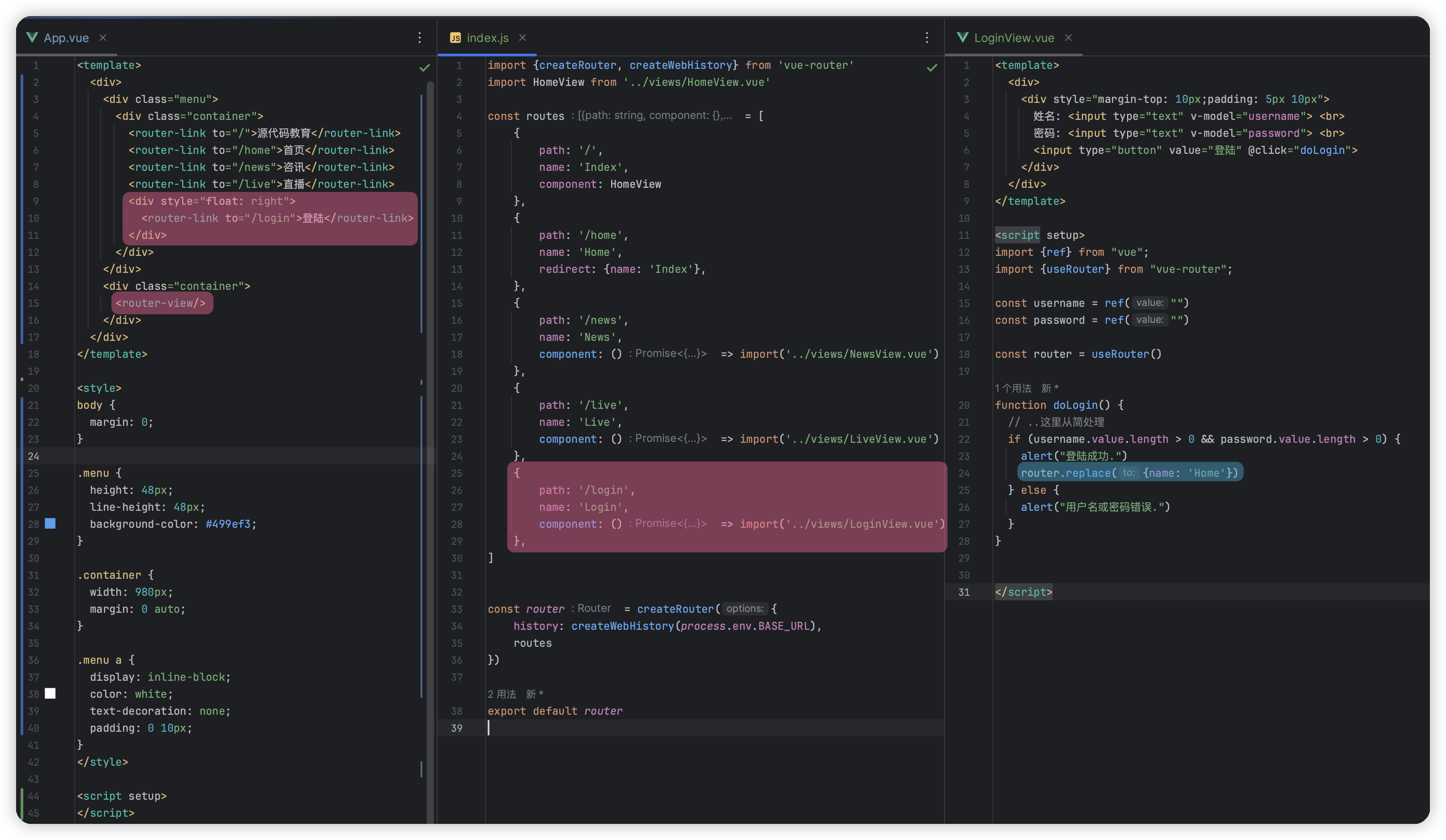Click the Vue icon on App.vue tab

tap(32, 38)
